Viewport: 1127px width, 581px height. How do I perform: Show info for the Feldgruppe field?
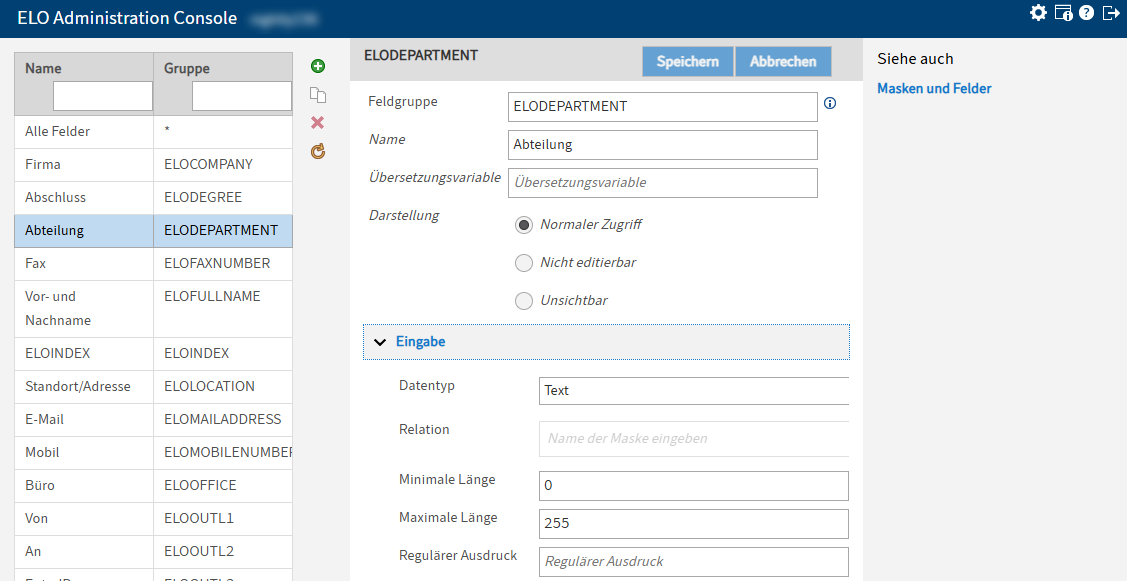pos(830,104)
